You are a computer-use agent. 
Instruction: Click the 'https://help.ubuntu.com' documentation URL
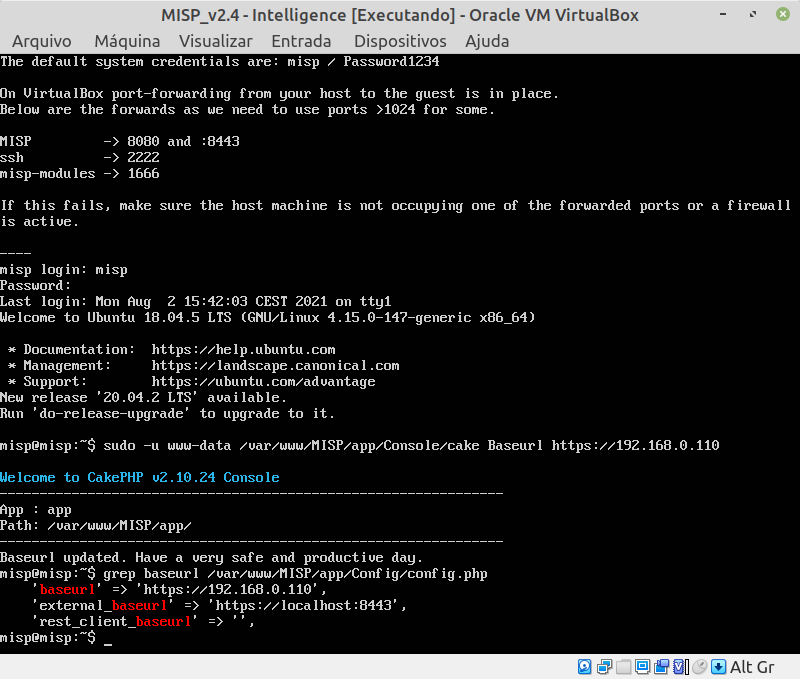243,349
